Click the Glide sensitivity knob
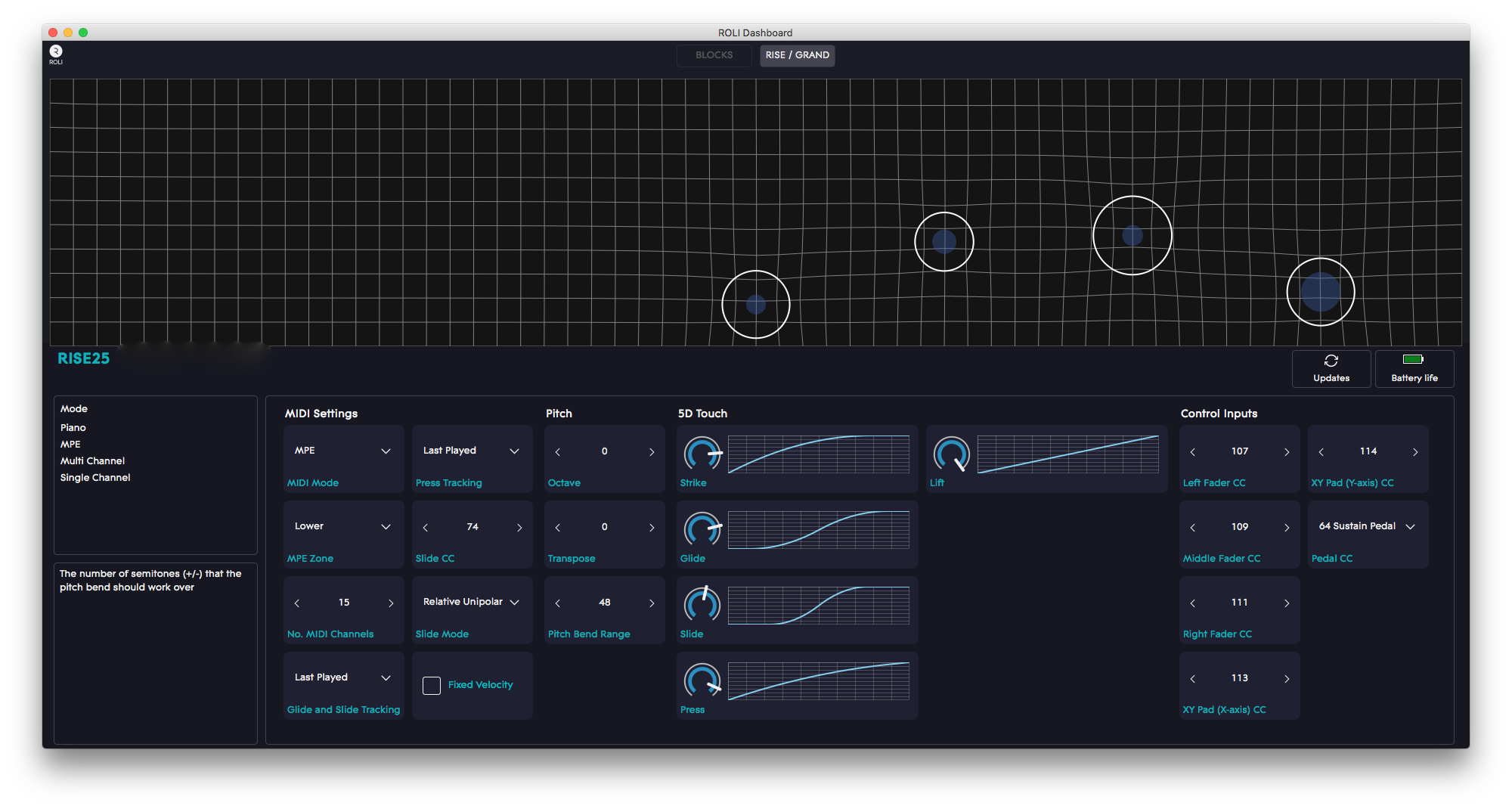The width and height of the screenshot is (1512, 809). [x=702, y=529]
